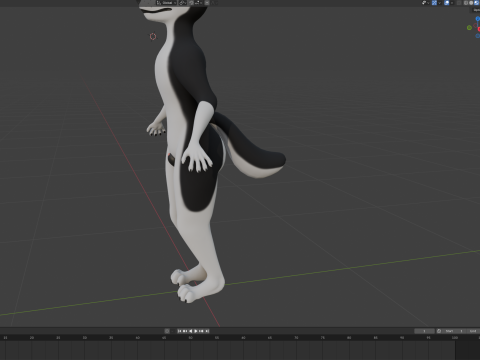480x360 pixels.
Task: Open object type visibility menu
Action: pos(426,3)
